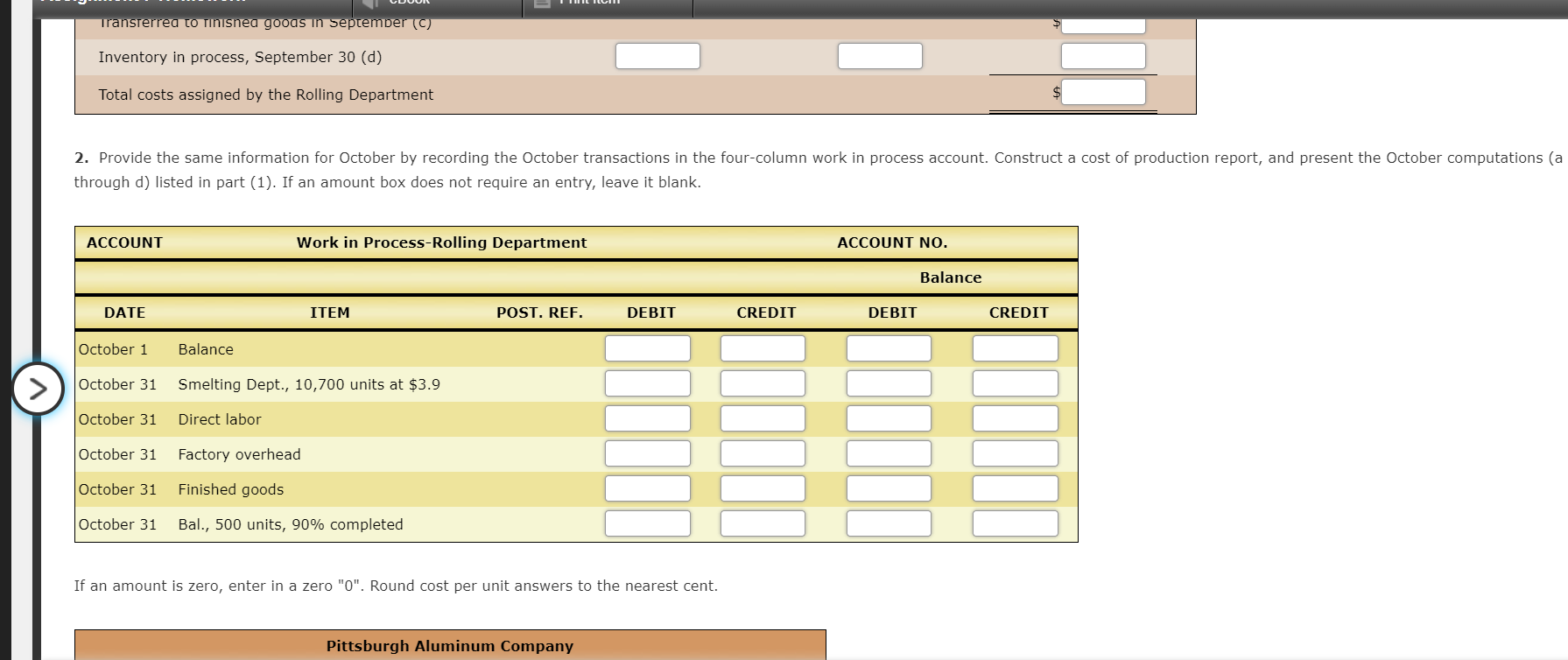Click Smelting Dept. row debit field
Screen dimensions: 1568x660
pos(648,383)
